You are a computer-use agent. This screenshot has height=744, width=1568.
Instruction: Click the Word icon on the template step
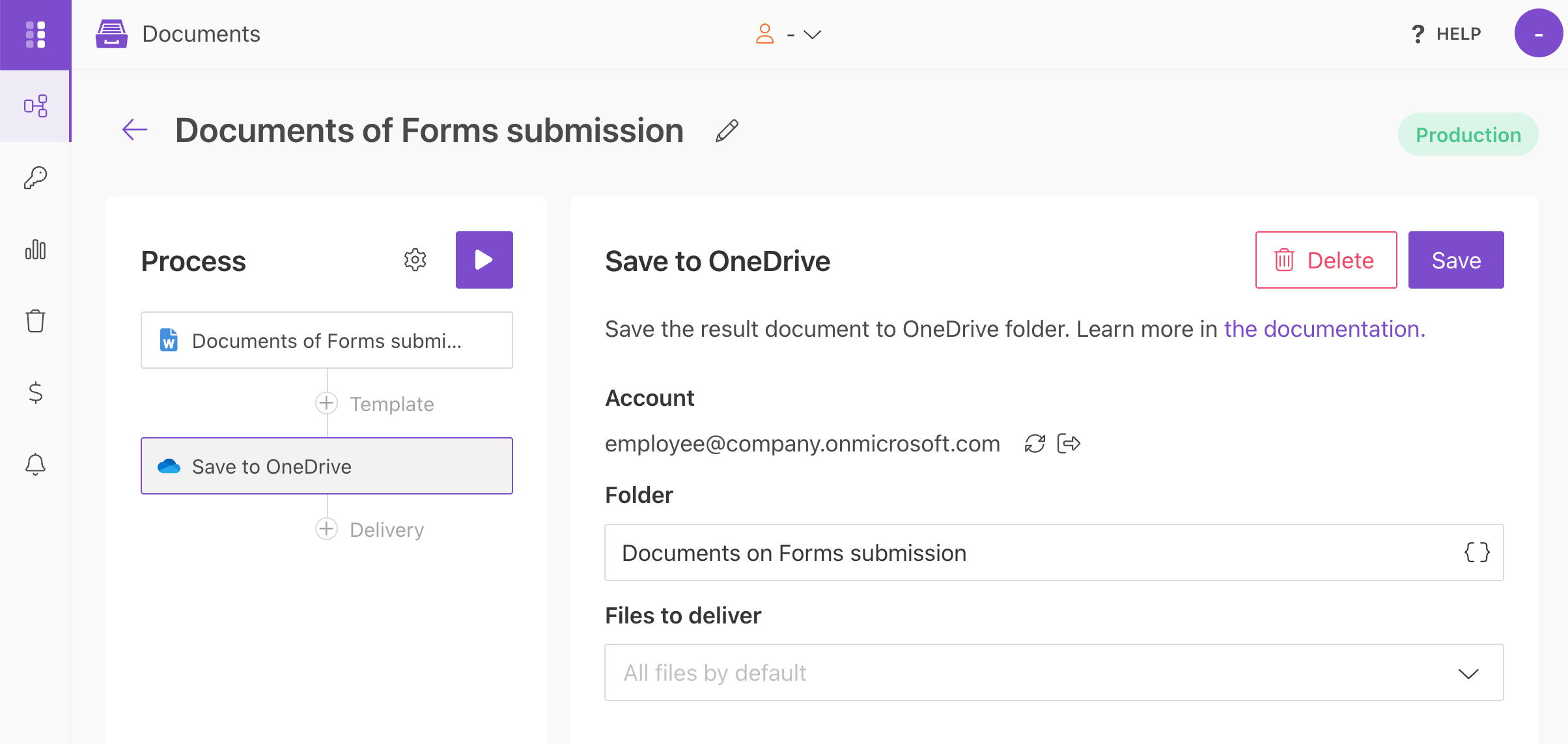click(x=169, y=340)
